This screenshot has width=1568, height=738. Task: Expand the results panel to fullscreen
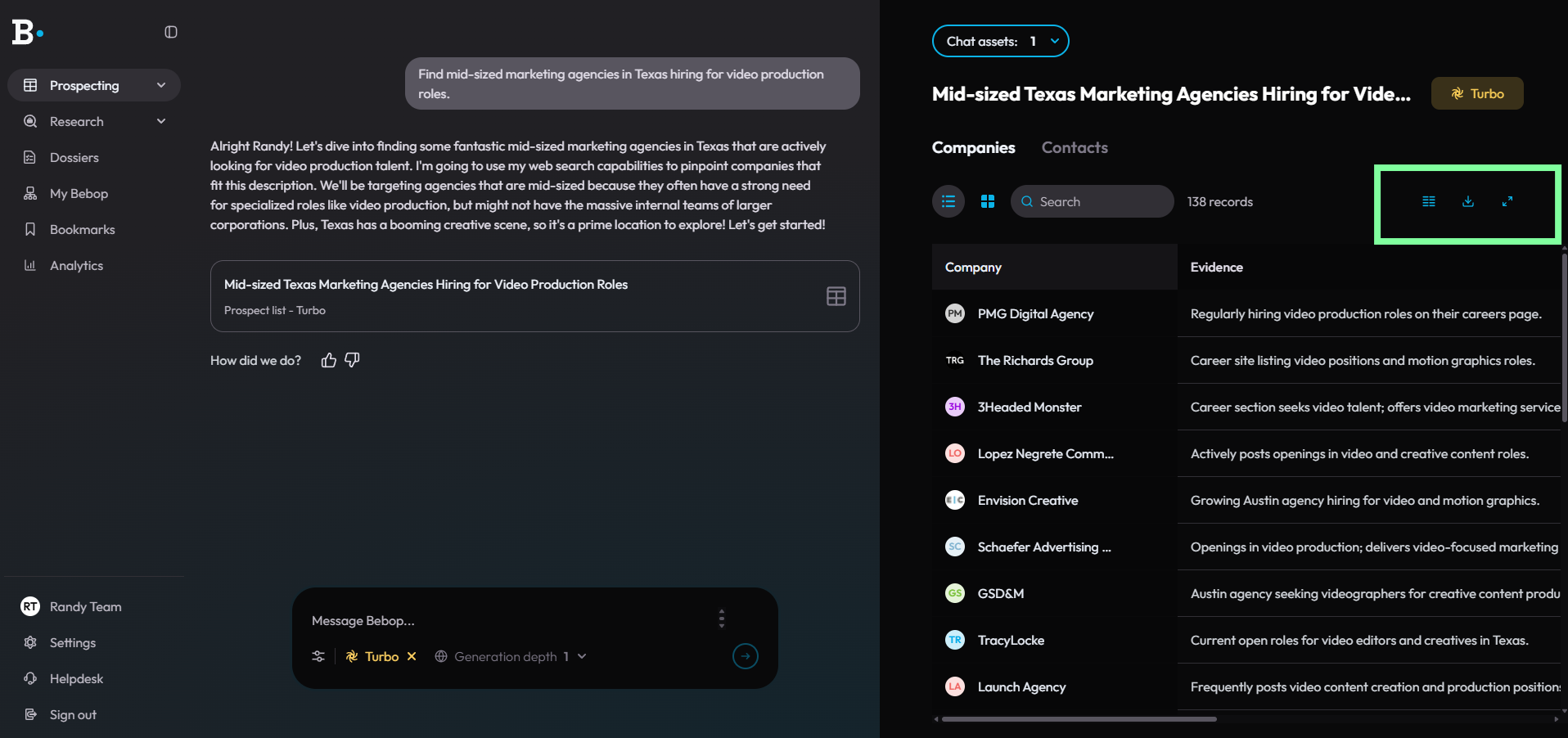point(1507,201)
